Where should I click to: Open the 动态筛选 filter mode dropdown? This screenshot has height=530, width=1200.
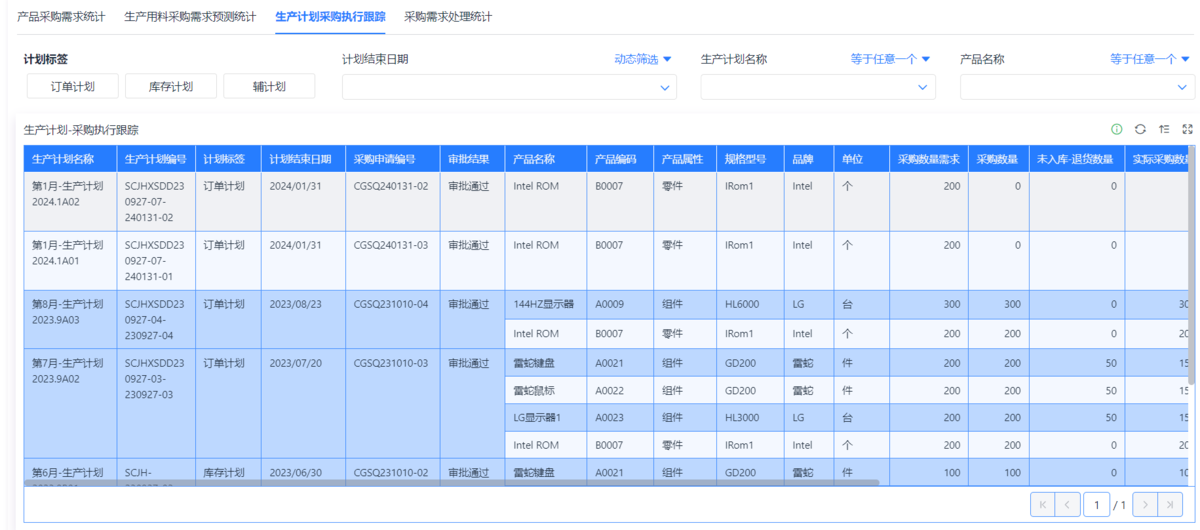coord(643,60)
